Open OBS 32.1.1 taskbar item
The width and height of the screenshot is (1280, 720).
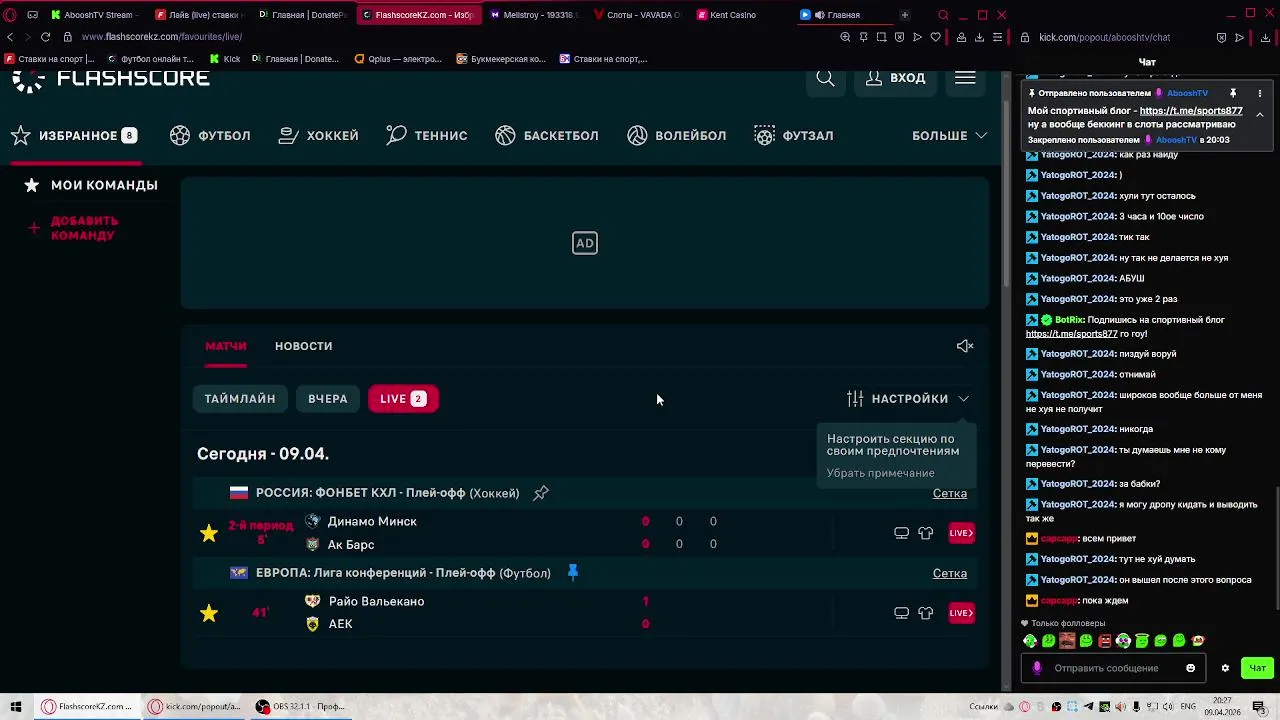click(300, 706)
